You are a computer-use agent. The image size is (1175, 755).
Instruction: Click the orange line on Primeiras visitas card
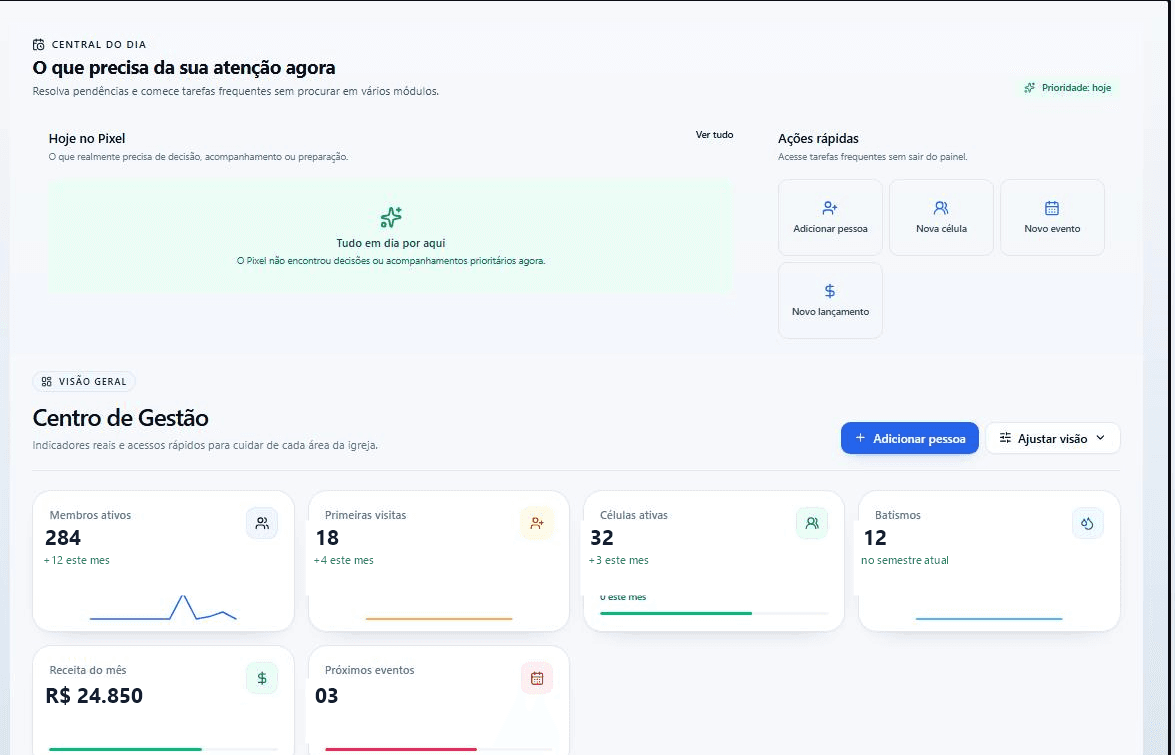pos(439,619)
